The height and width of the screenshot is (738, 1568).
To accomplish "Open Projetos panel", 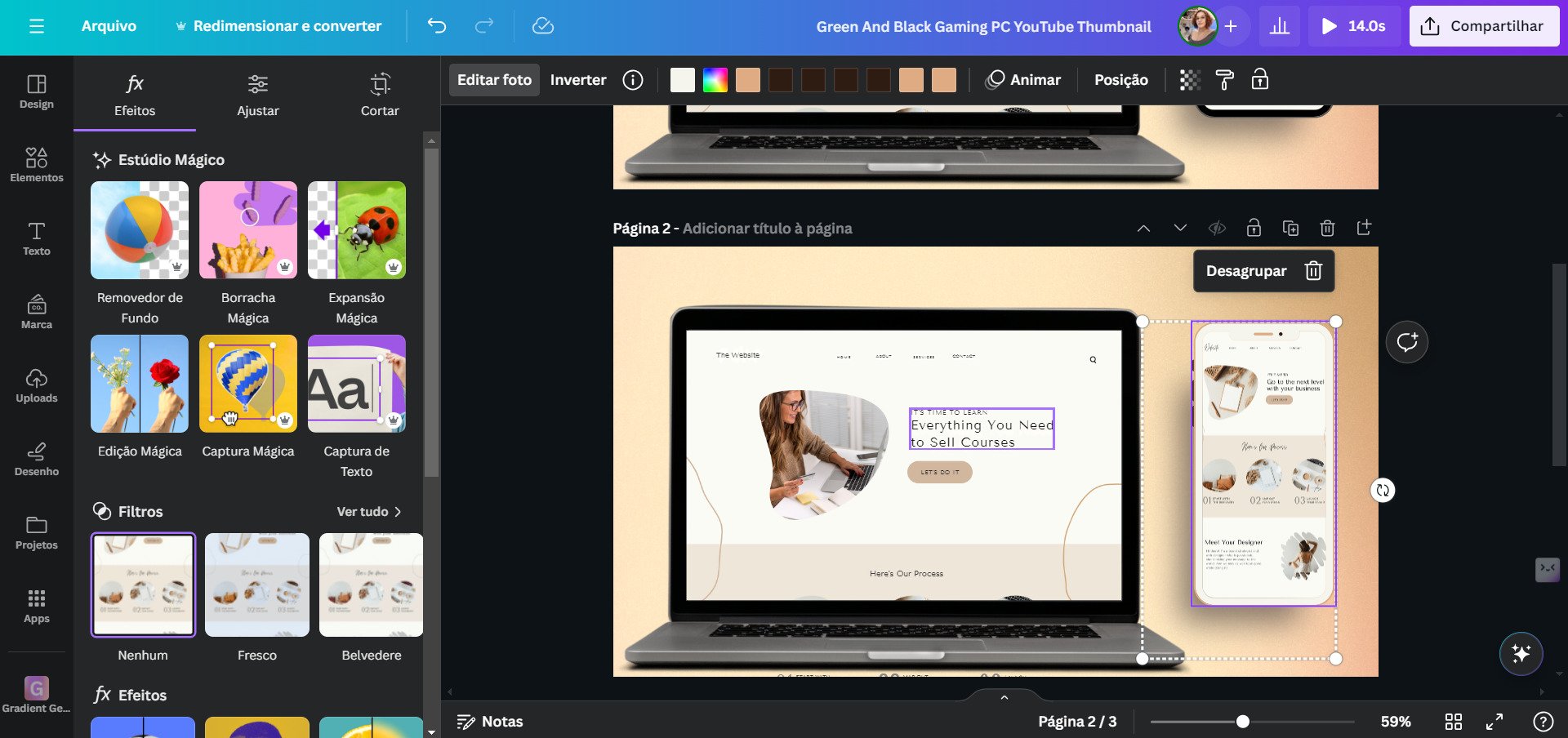I will point(37,533).
